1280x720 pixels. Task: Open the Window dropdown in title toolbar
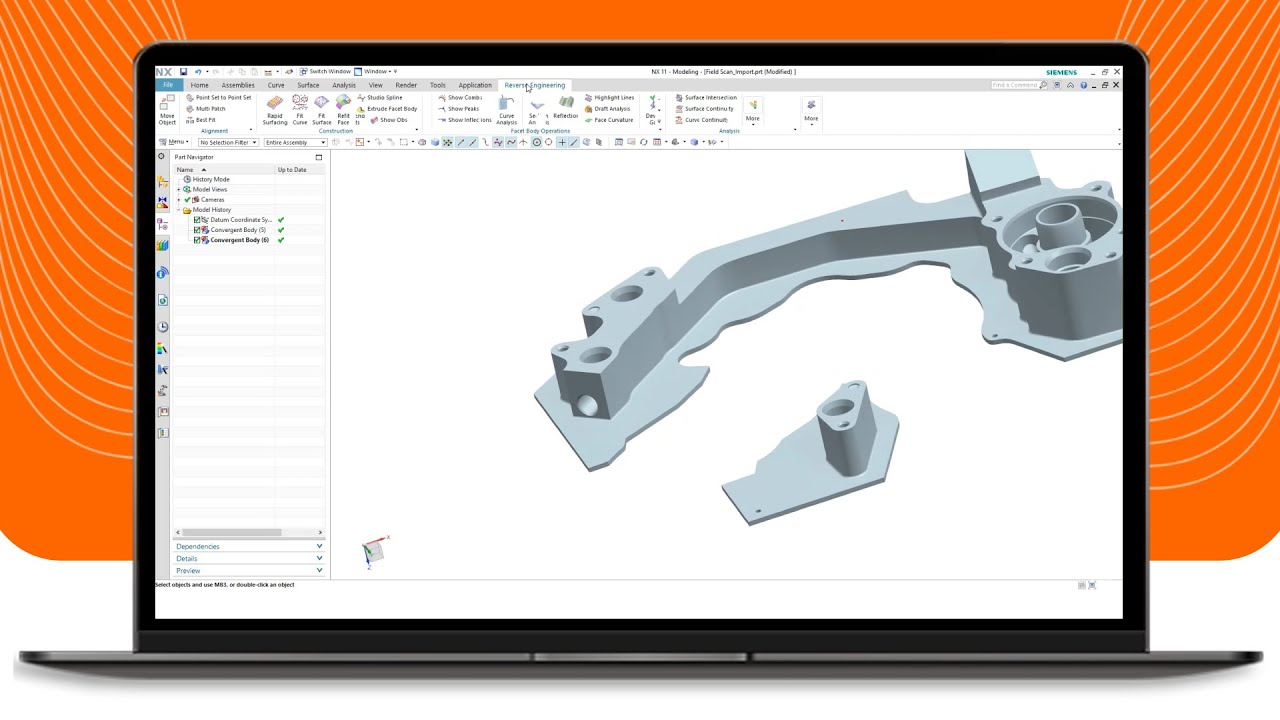point(377,72)
